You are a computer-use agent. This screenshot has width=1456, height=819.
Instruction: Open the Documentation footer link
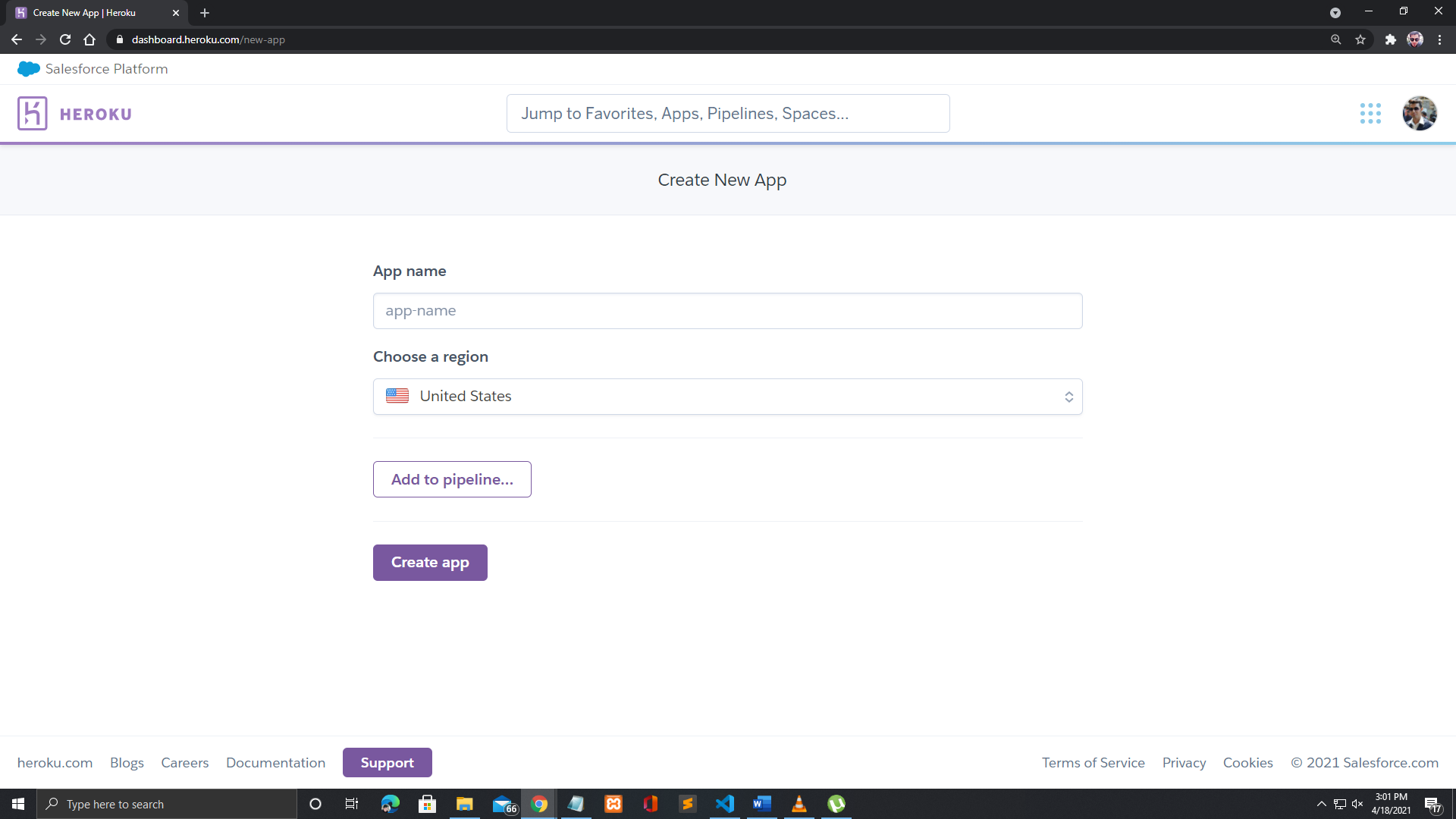[275, 763]
